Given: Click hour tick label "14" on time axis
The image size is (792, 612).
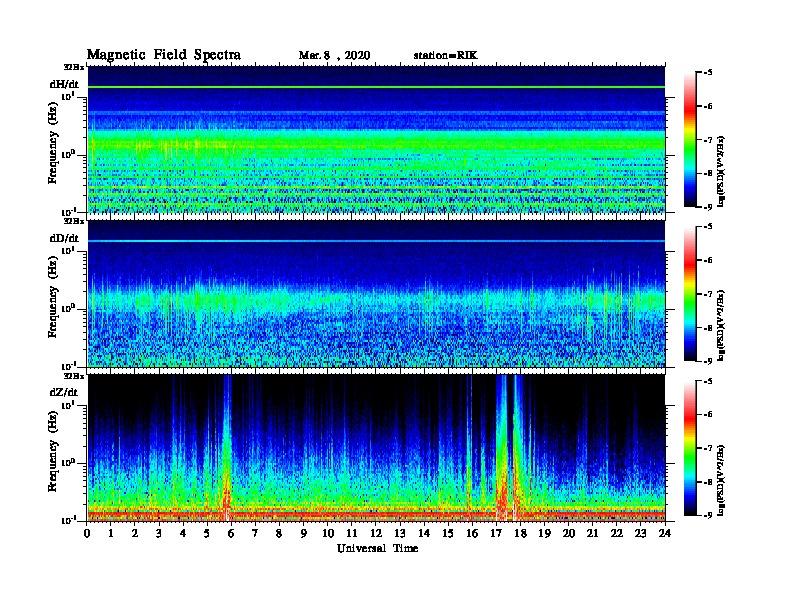Looking at the screenshot, I should (x=424, y=533).
